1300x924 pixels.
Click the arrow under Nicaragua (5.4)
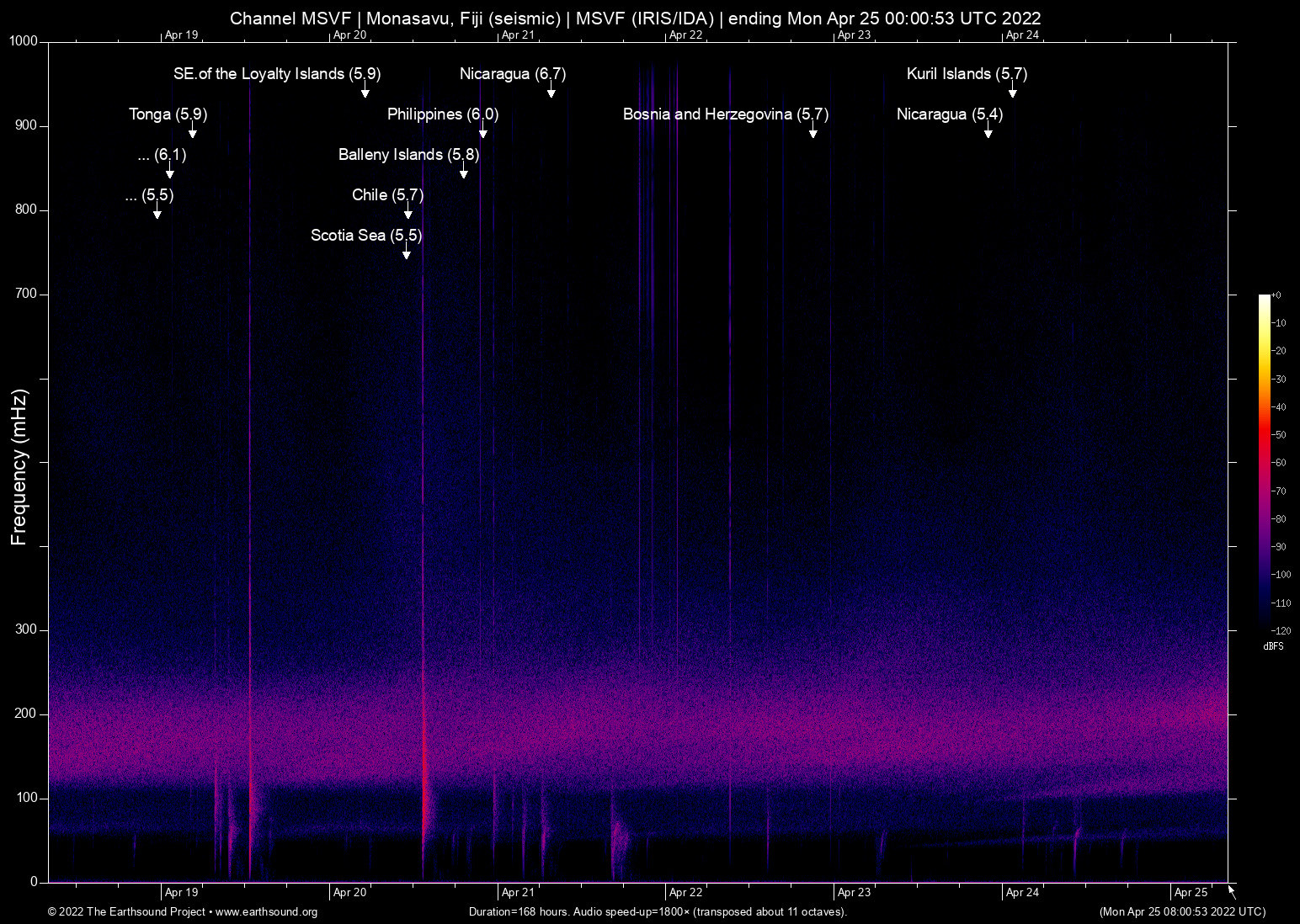coord(988,131)
